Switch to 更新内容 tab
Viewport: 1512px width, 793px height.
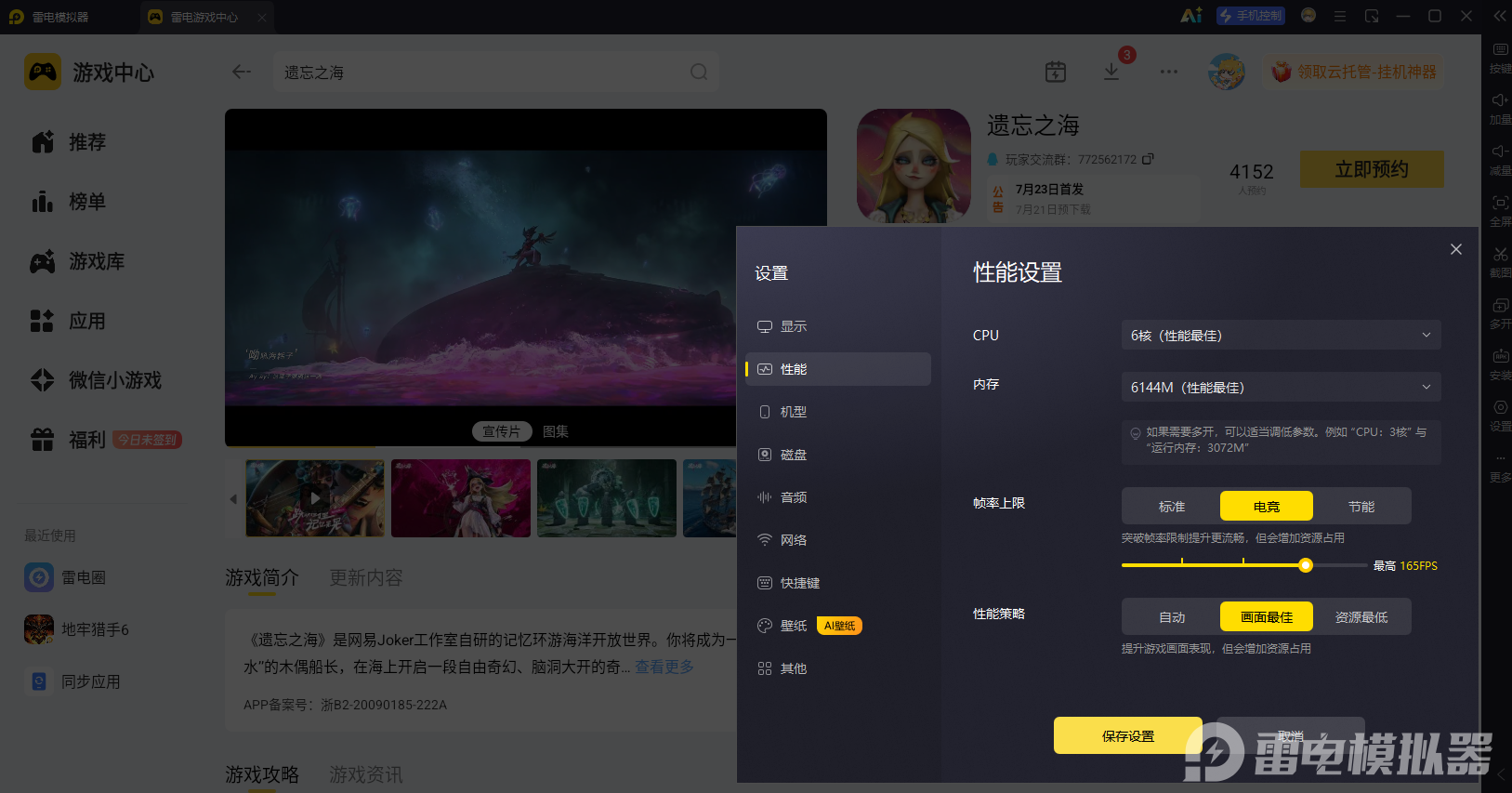click(x=366, y=577)
